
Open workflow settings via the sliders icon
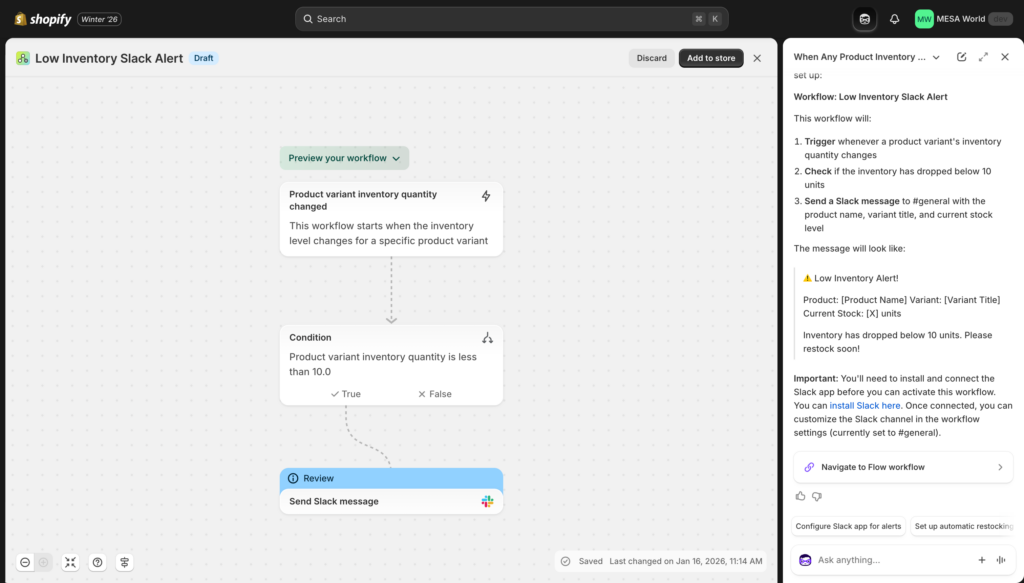(124, 562)
